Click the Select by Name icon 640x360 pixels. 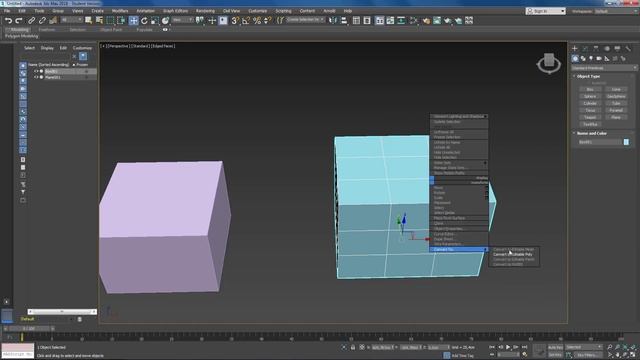[x=99, y=20]
